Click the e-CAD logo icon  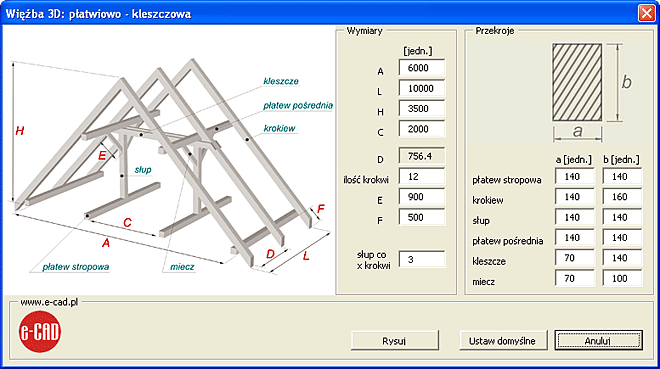click(40, 332)
